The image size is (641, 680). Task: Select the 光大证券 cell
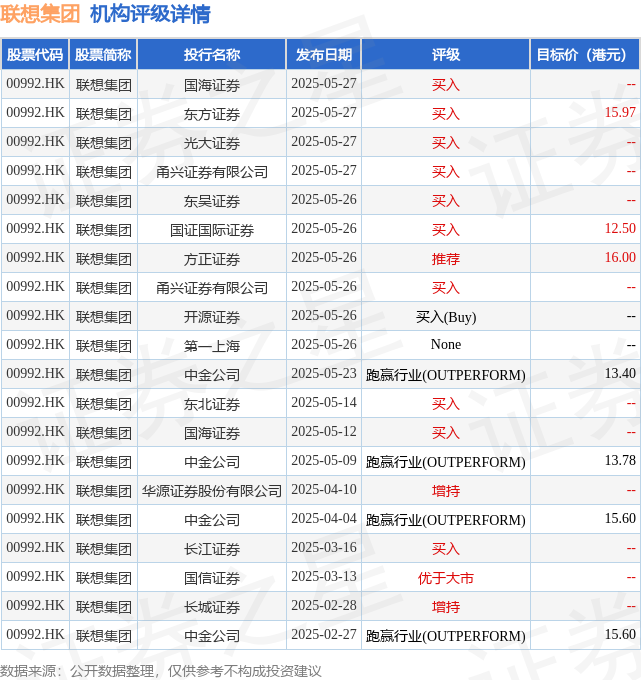[x=212, y=143]
